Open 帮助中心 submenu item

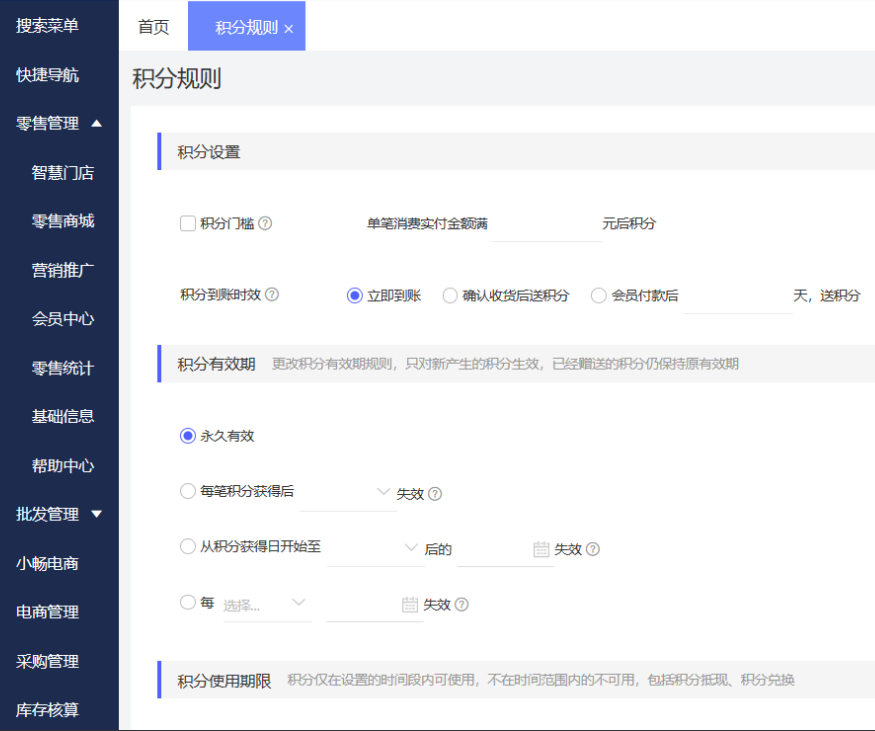coord(63,465)
